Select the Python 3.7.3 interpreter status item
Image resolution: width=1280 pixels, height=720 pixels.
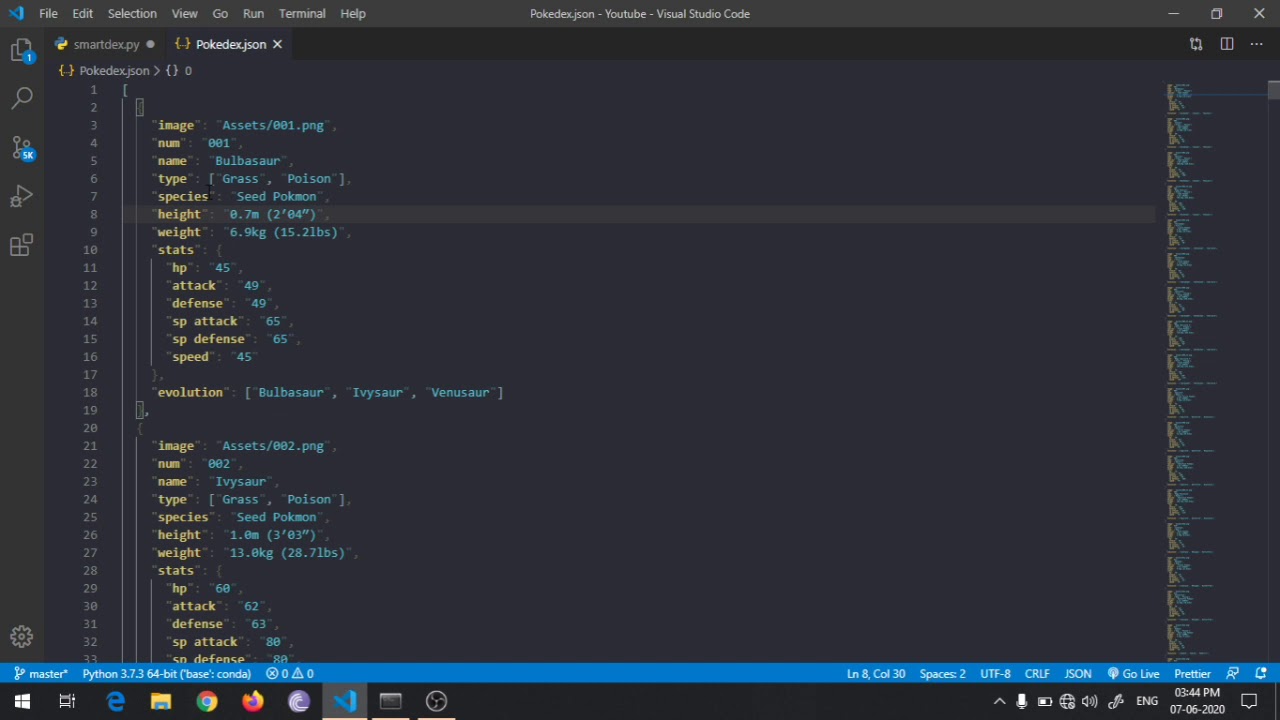166,674
